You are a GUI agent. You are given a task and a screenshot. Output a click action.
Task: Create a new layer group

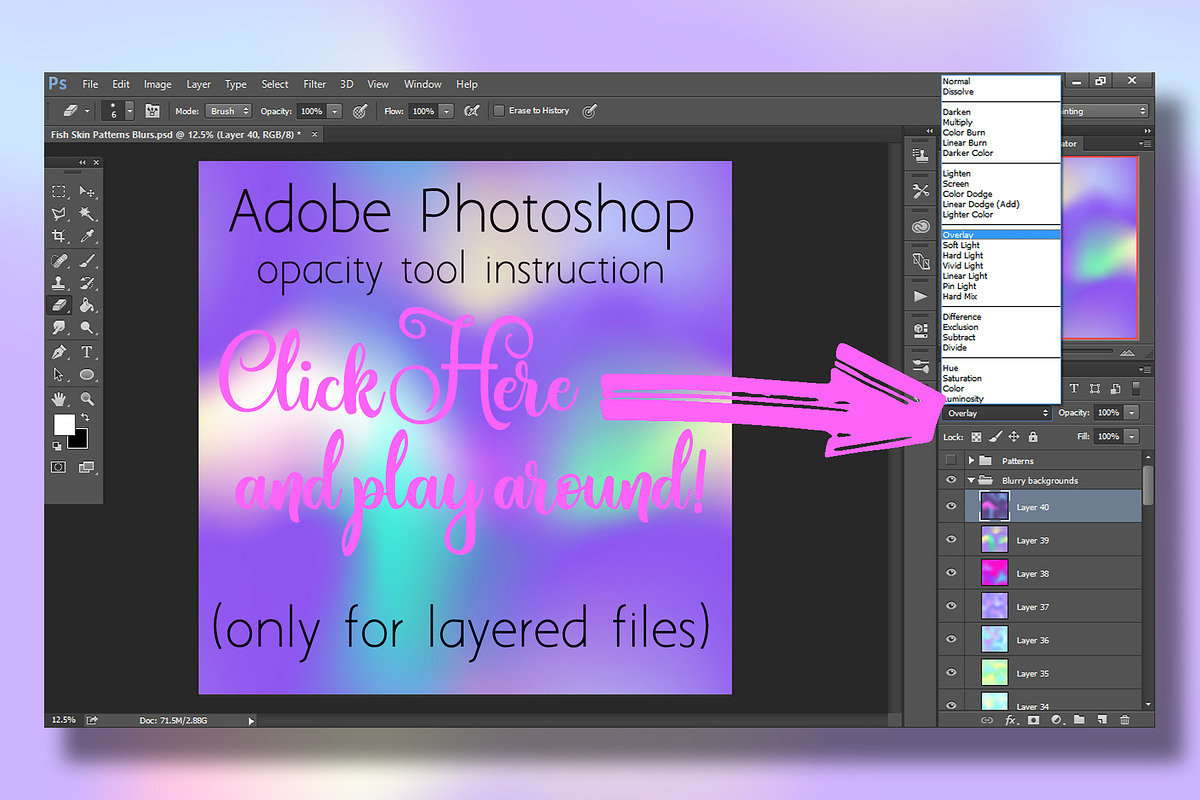(1079, 719)
